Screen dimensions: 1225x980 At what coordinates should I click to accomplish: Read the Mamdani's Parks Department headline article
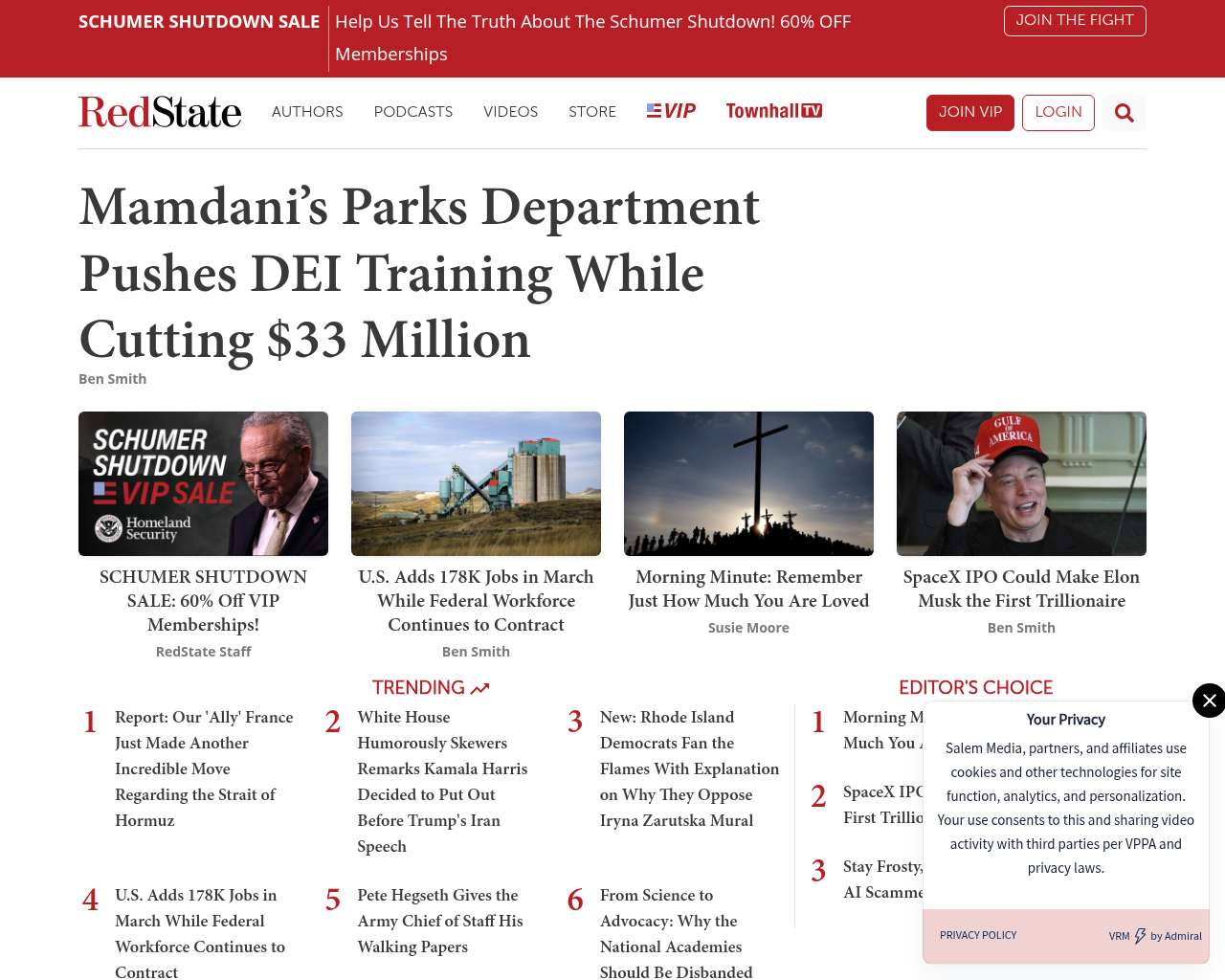[x=419, y=274]
